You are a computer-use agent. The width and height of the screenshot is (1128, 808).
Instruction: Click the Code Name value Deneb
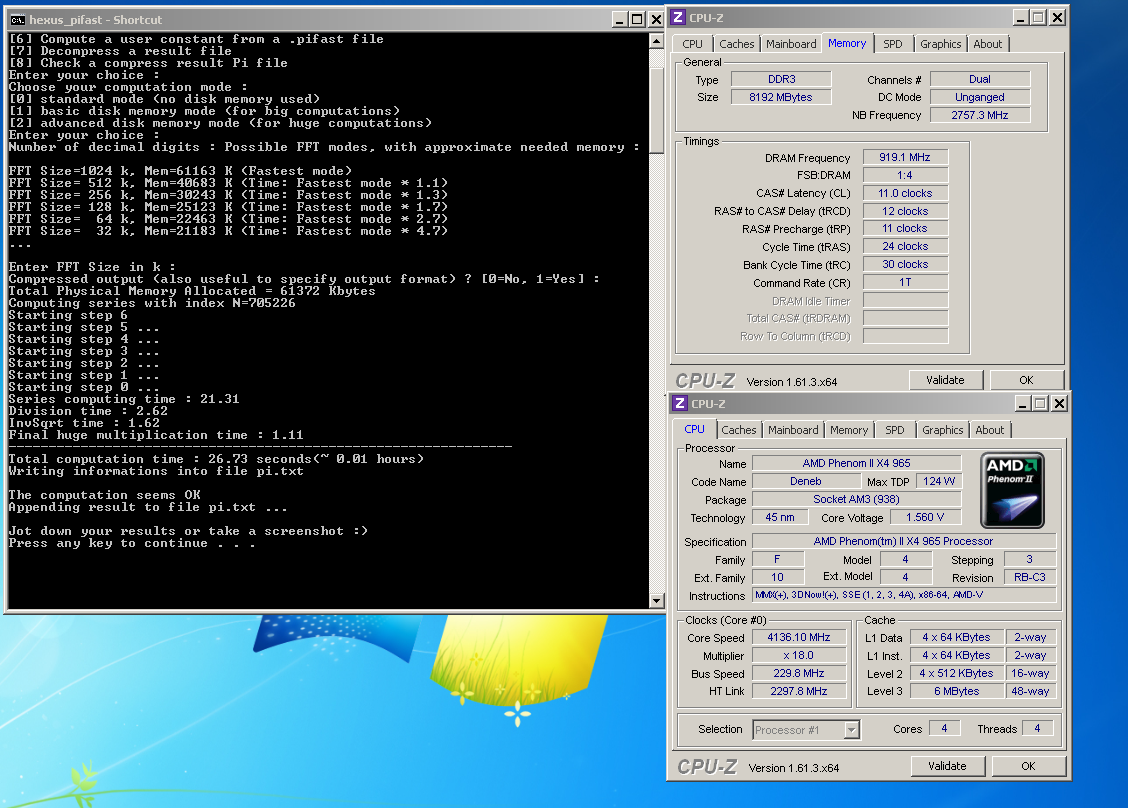806,481
